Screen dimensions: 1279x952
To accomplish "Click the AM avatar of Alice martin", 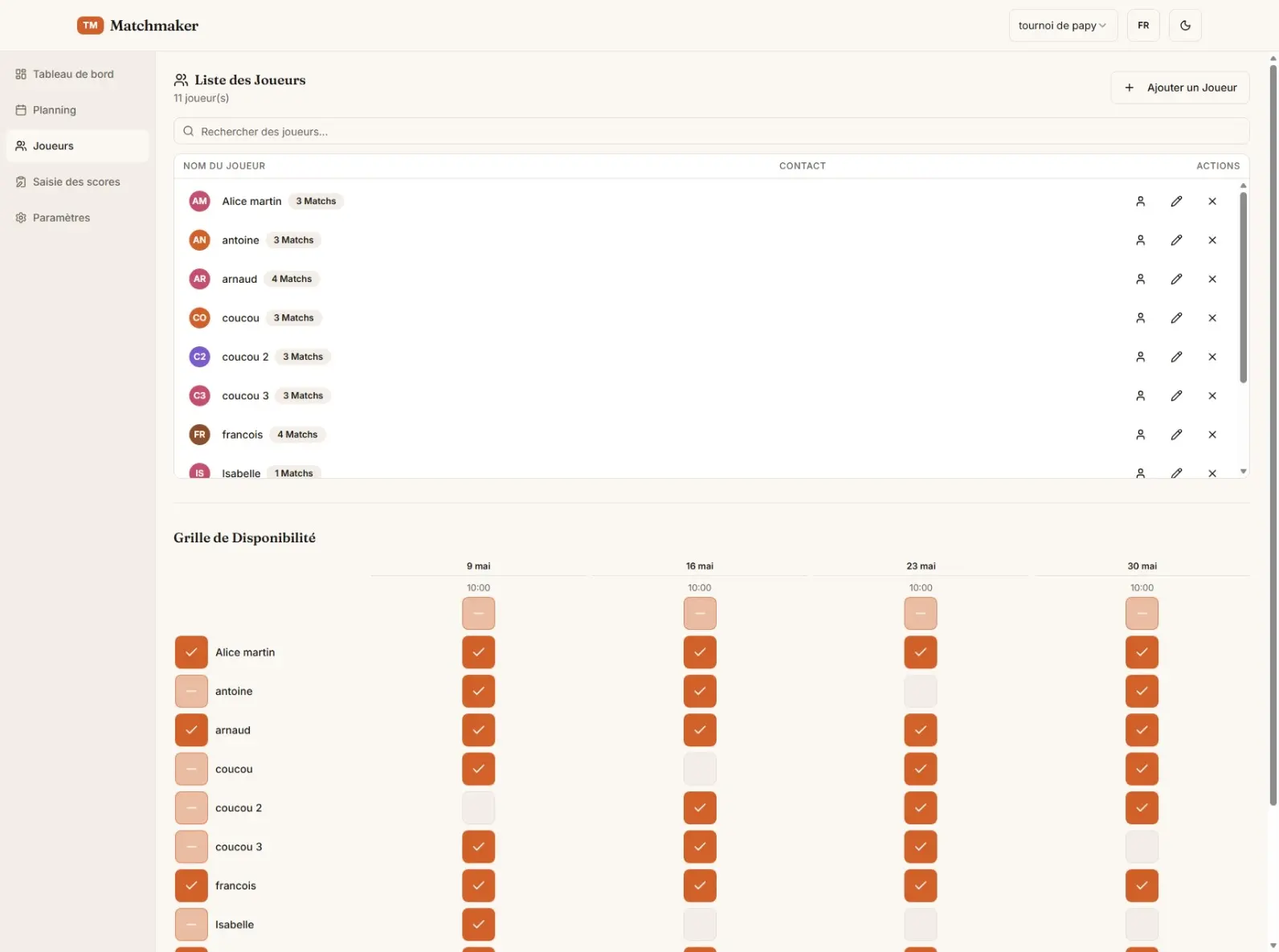I will [199, 202].
